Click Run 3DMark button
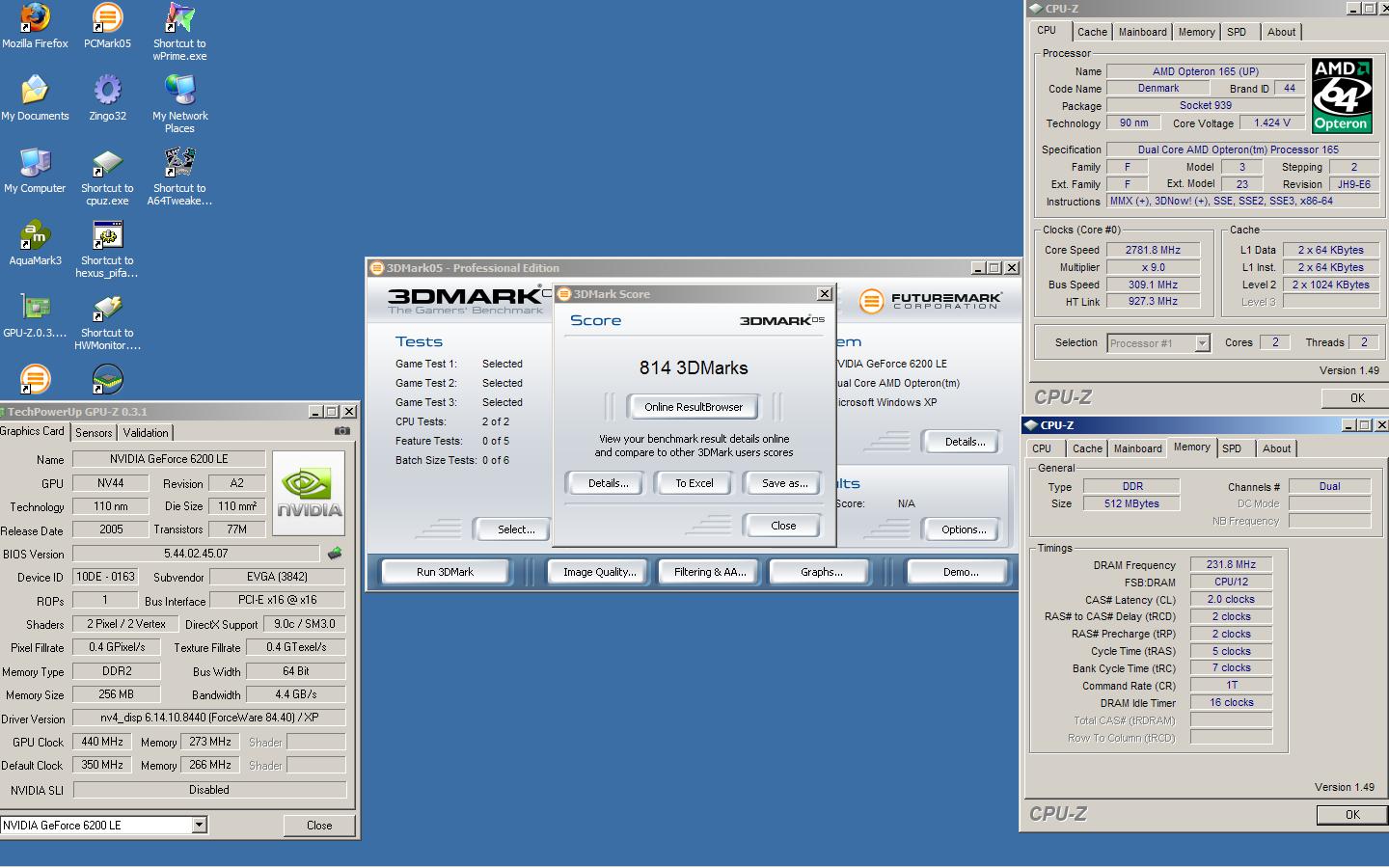Viewport: 1389px width, 868px height. tap(445, 572)
